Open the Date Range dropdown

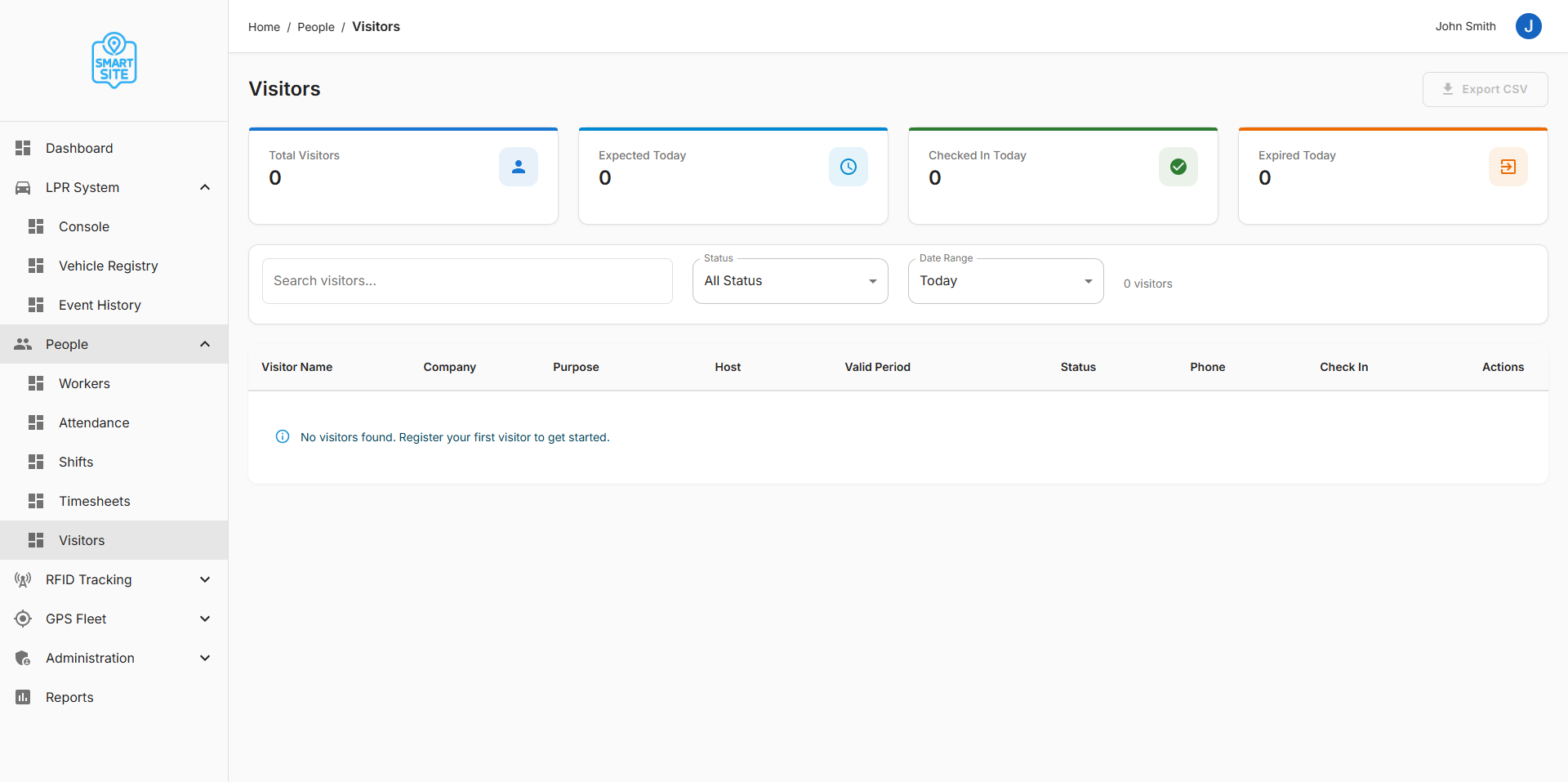click(x=1005, y=281)
